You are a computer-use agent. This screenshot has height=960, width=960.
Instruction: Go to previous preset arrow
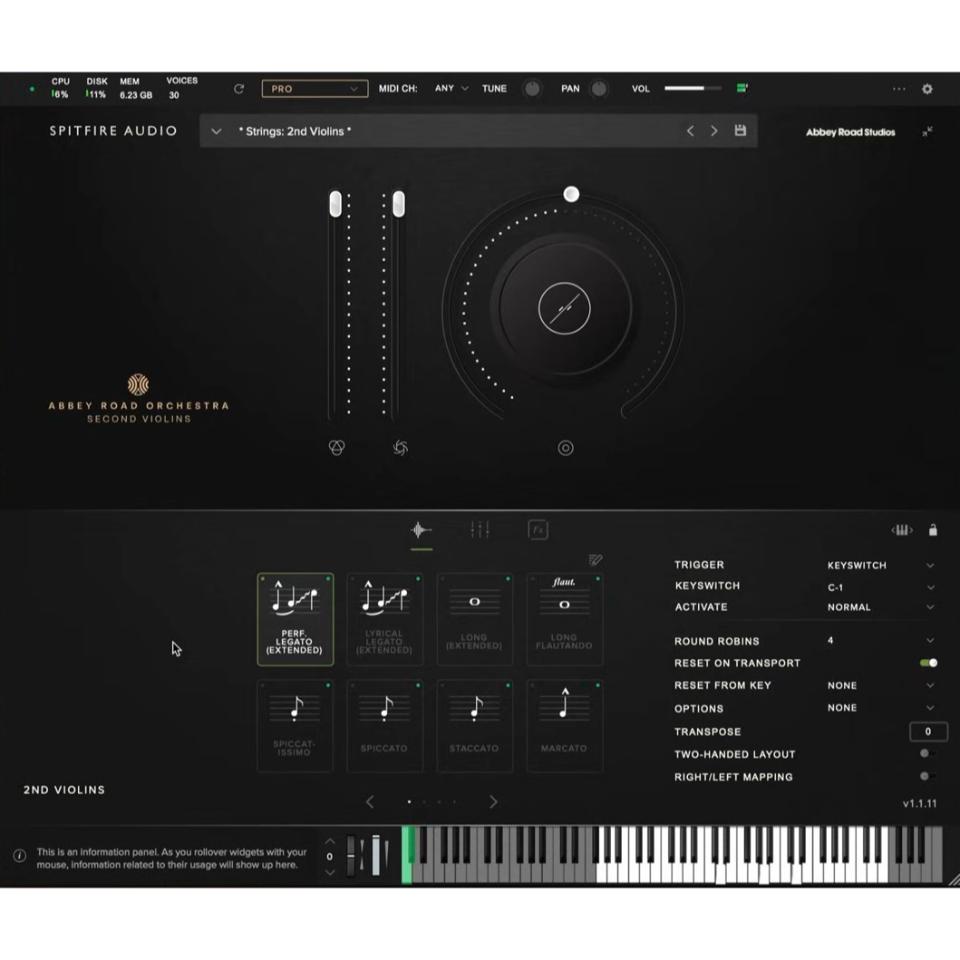click(690, 131)
